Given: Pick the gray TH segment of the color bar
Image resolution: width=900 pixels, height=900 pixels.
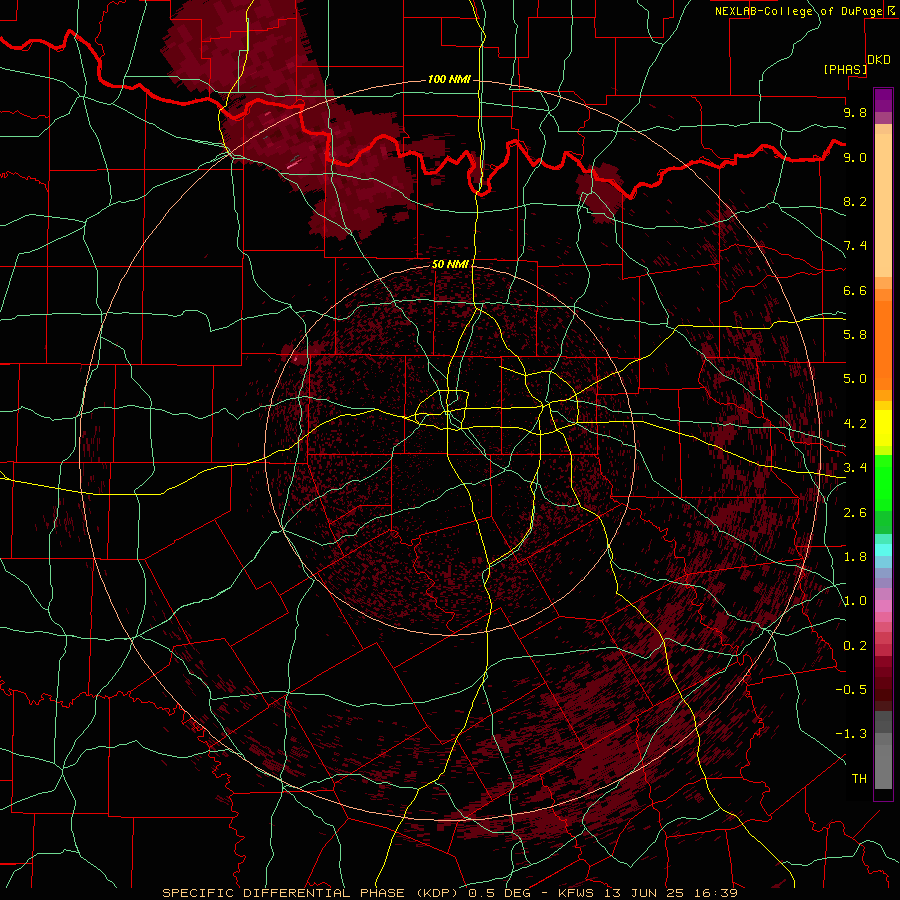Looking at the screenshot, I should point(883,766).
